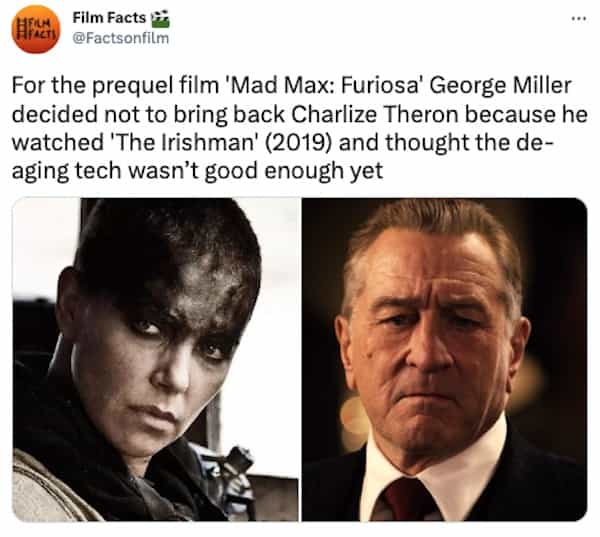Click the white shirt collar in right photo
This screenshot has width=600, height=537.
pyautogui.click(x=434, y=473)
